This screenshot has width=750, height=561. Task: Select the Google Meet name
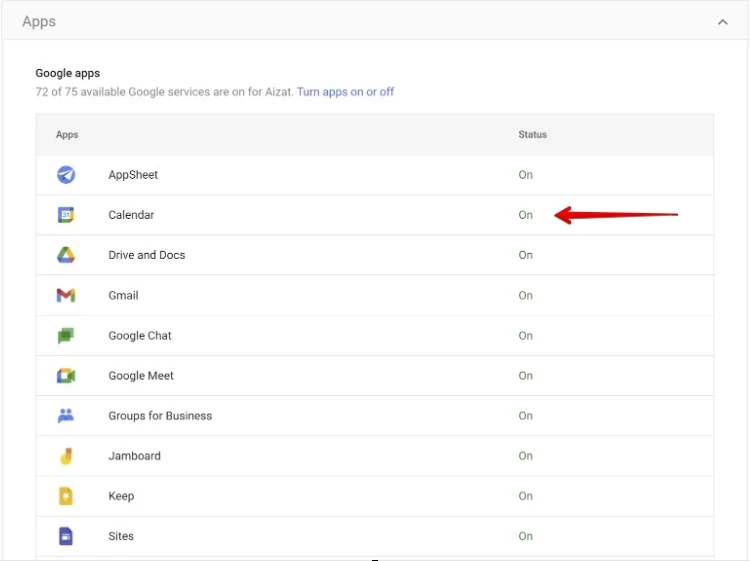(x=141, y=375)
